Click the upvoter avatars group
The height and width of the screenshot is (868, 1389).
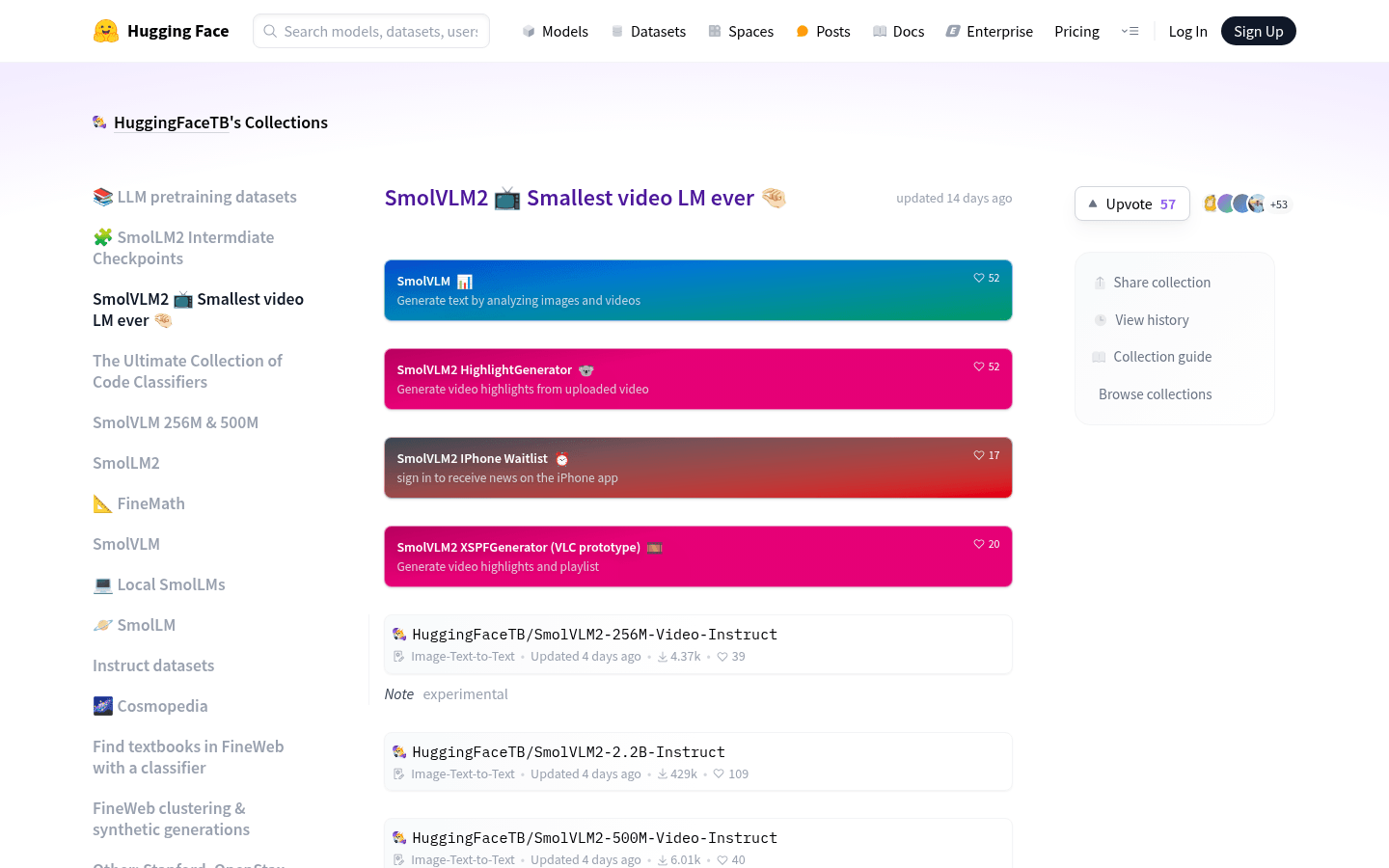[1234, 203]
